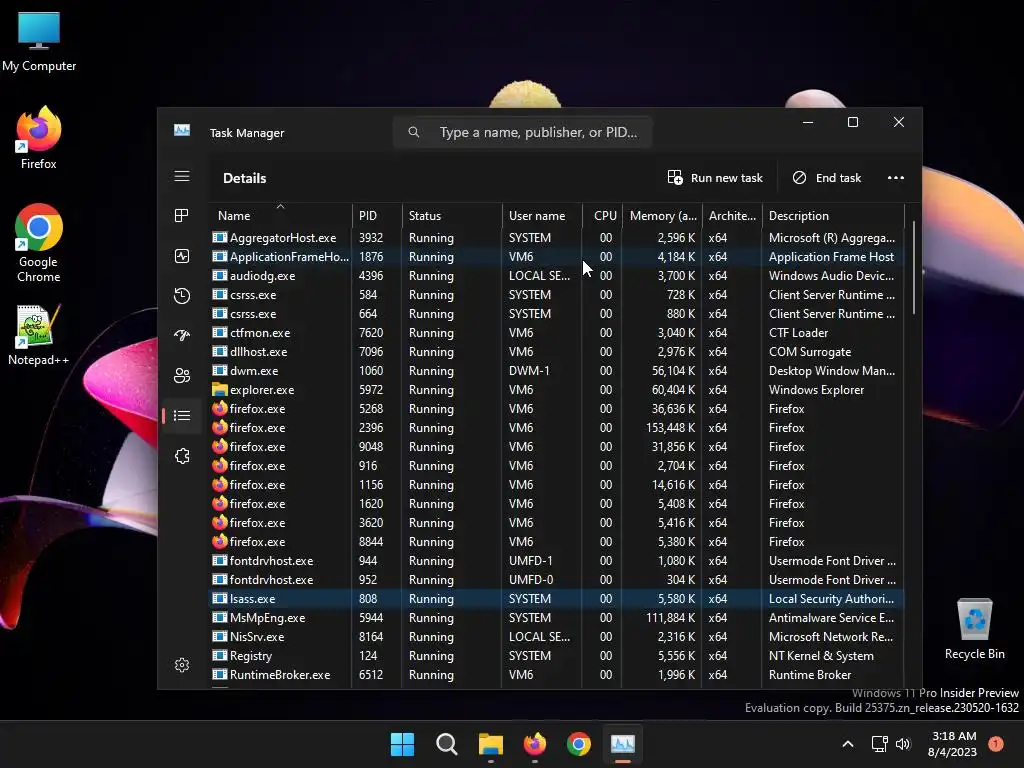Select the Registry process
This screenshot has width=1024, height=768.
(x=556, y=655)
